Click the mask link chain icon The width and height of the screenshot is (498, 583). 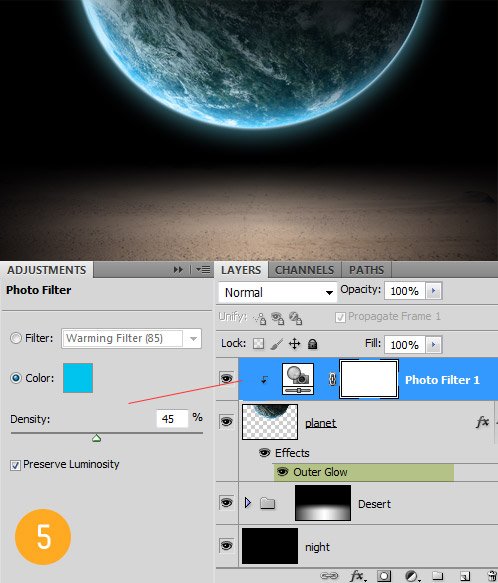[x=332, y=379]
